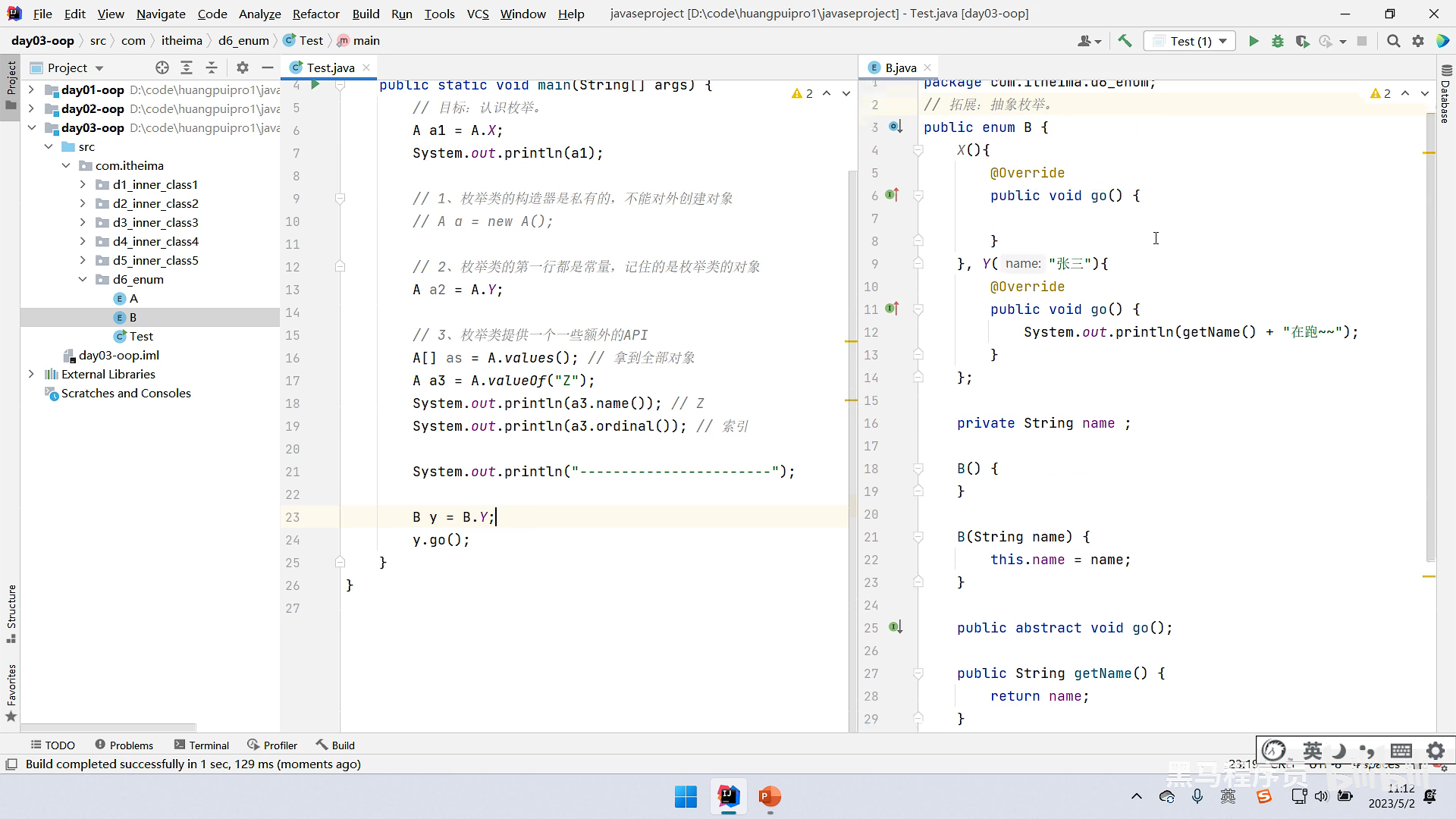Toggle the Database side panel
Image resolution: width=1456 pixels, height=819 pixels.
pos(1445,95)
